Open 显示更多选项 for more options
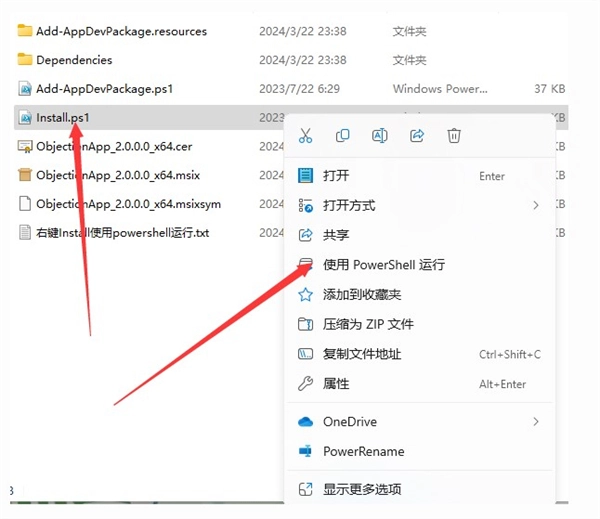This screenshot has height=519, width=600. click(x=362, y=489)
